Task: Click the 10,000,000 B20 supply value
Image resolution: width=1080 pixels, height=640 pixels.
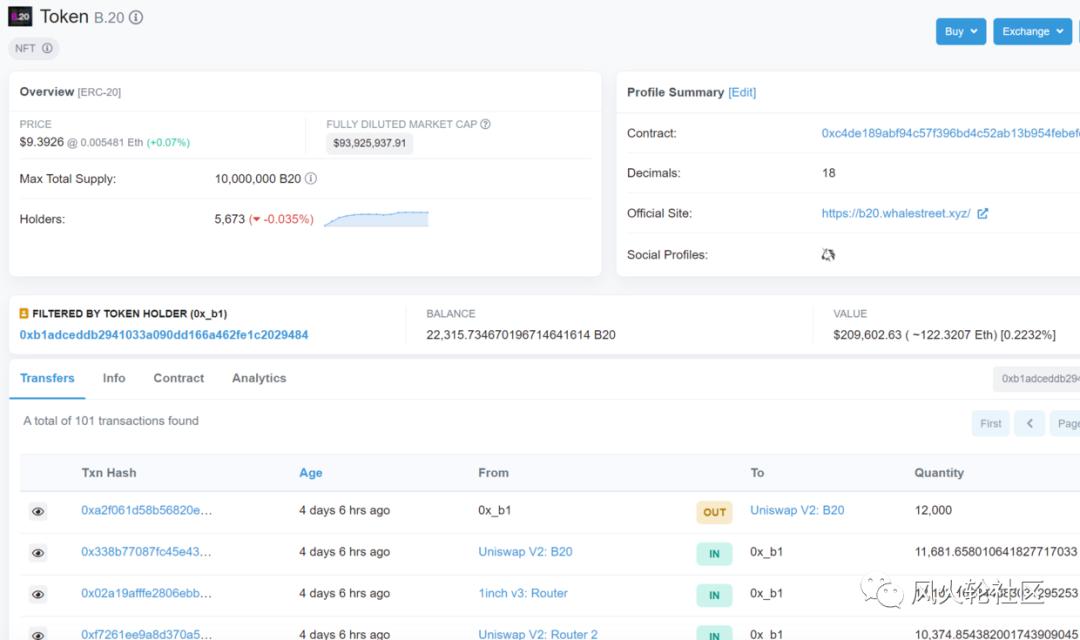Action: point(258,178)
